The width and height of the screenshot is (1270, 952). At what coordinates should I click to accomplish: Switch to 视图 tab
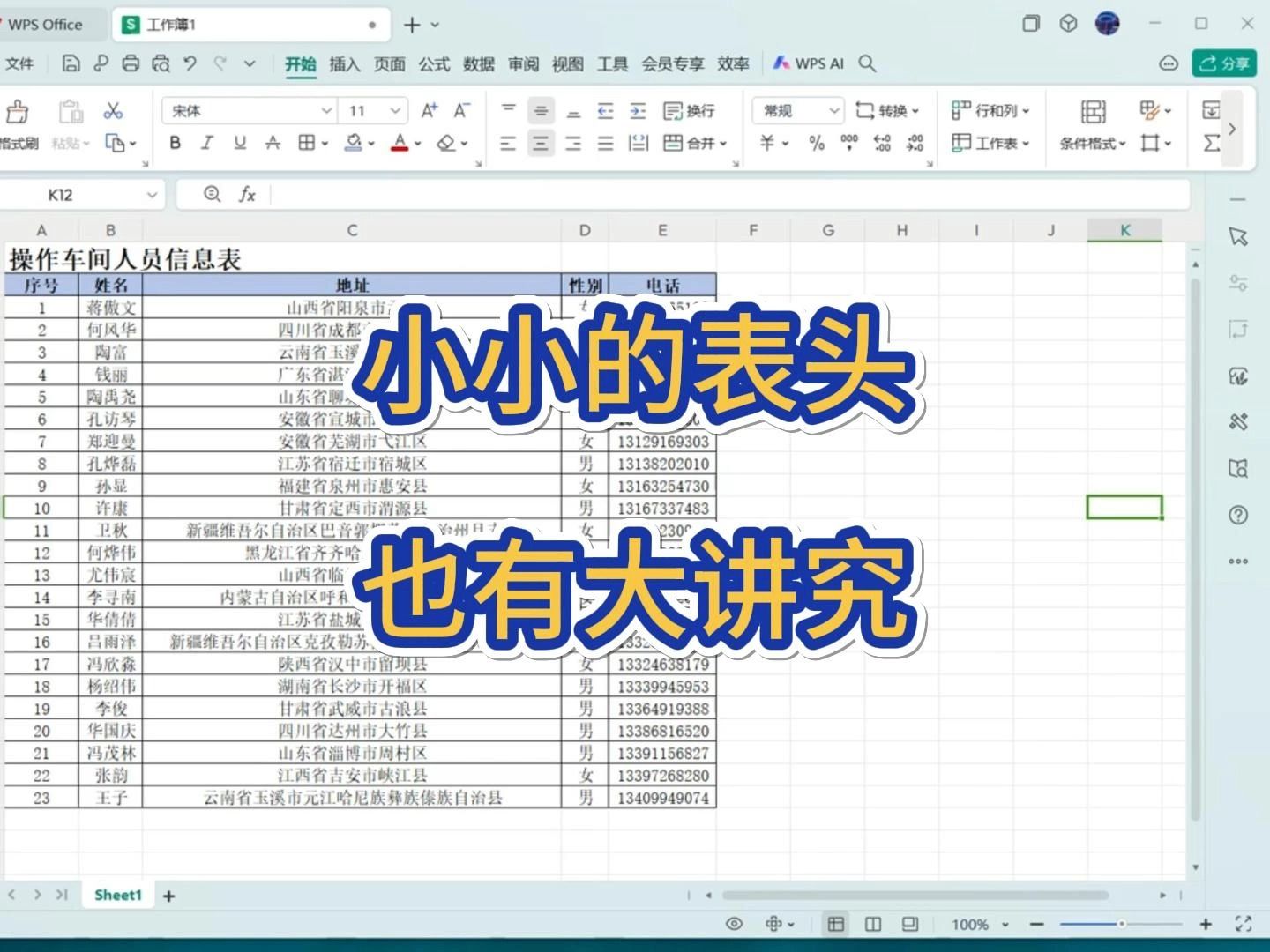pyautogui.click(x=568, y=63)
